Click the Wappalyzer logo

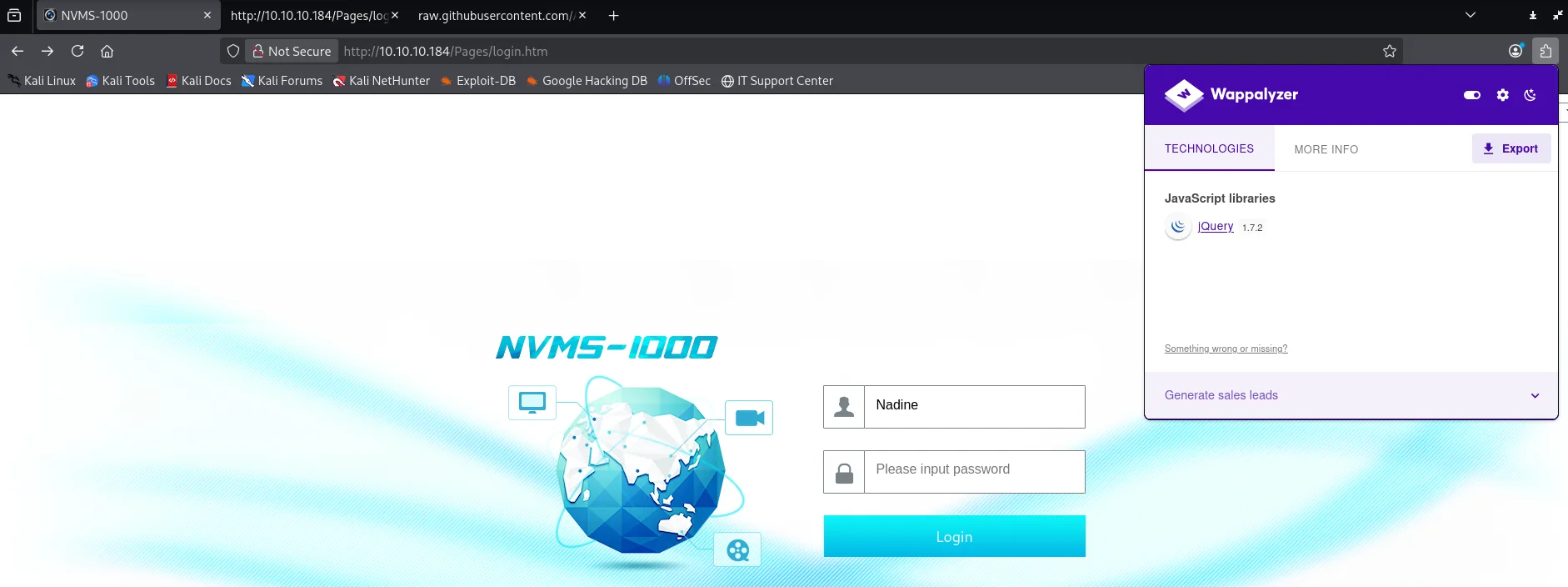coord(1231,94)
